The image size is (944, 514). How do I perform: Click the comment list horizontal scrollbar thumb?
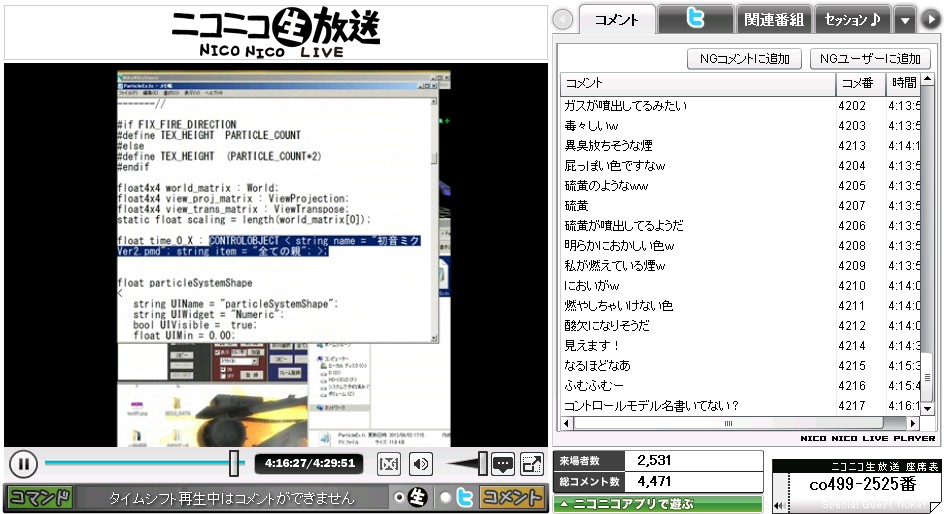point(728,423)
